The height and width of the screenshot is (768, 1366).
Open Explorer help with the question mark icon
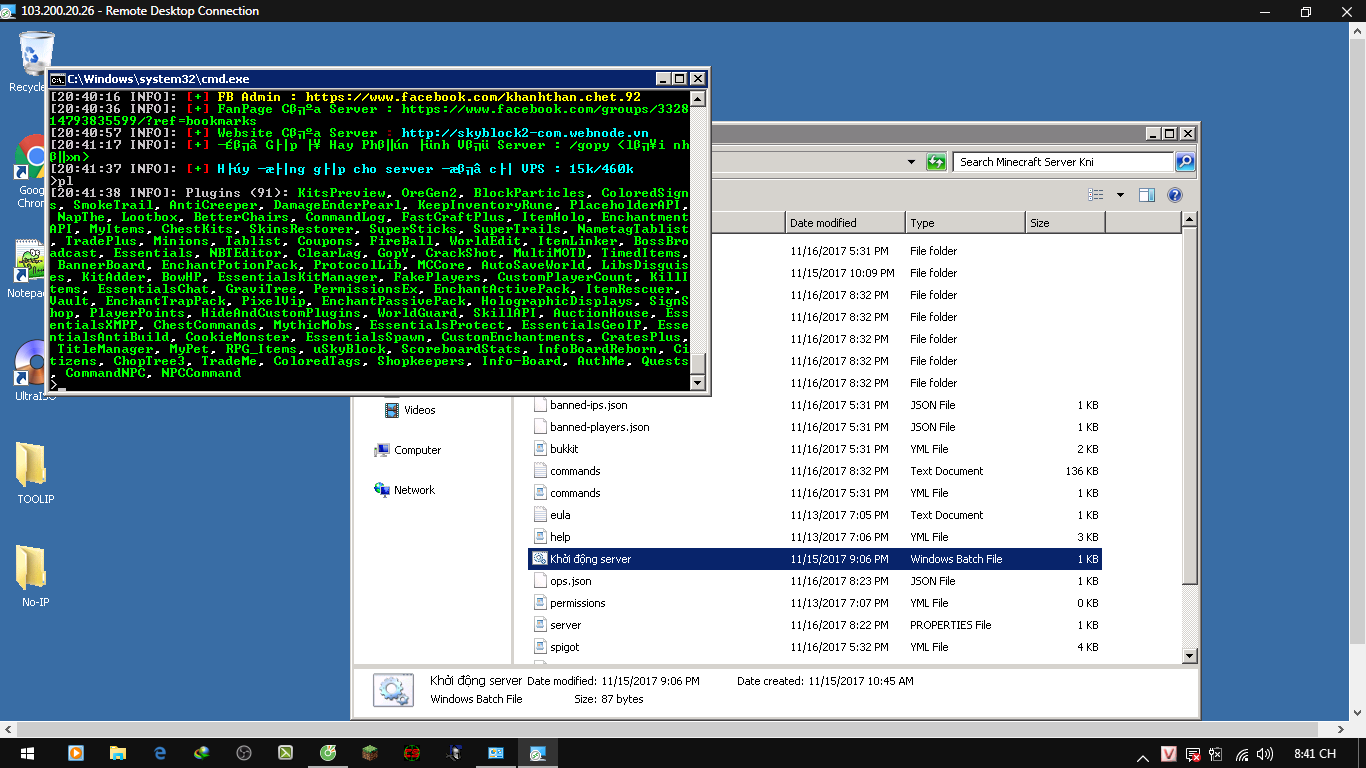coord(1175,195)
